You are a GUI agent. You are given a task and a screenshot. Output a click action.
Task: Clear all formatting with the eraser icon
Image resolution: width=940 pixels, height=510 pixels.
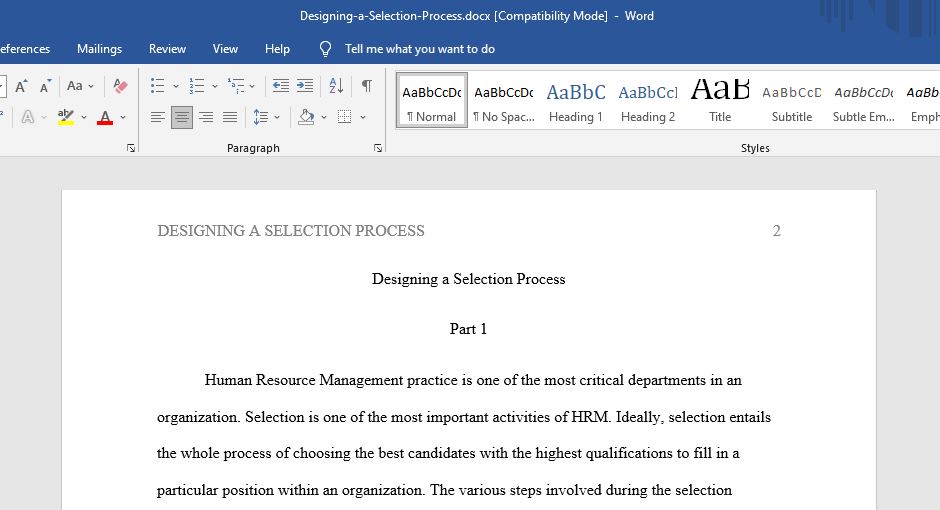point(120,86)
